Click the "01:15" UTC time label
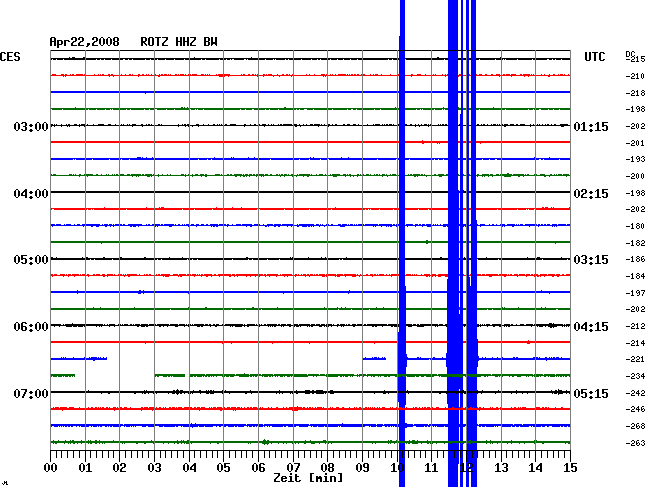The image size is (650, 494). coord(591,126)
